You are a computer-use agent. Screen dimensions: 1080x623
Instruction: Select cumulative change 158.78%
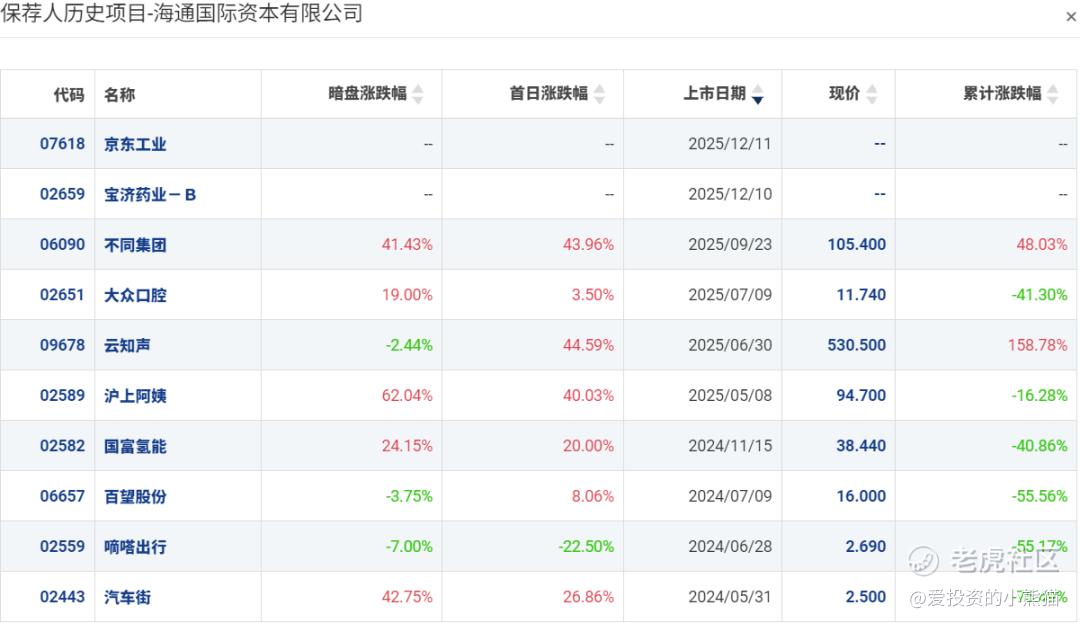[x=1037, y=345]
